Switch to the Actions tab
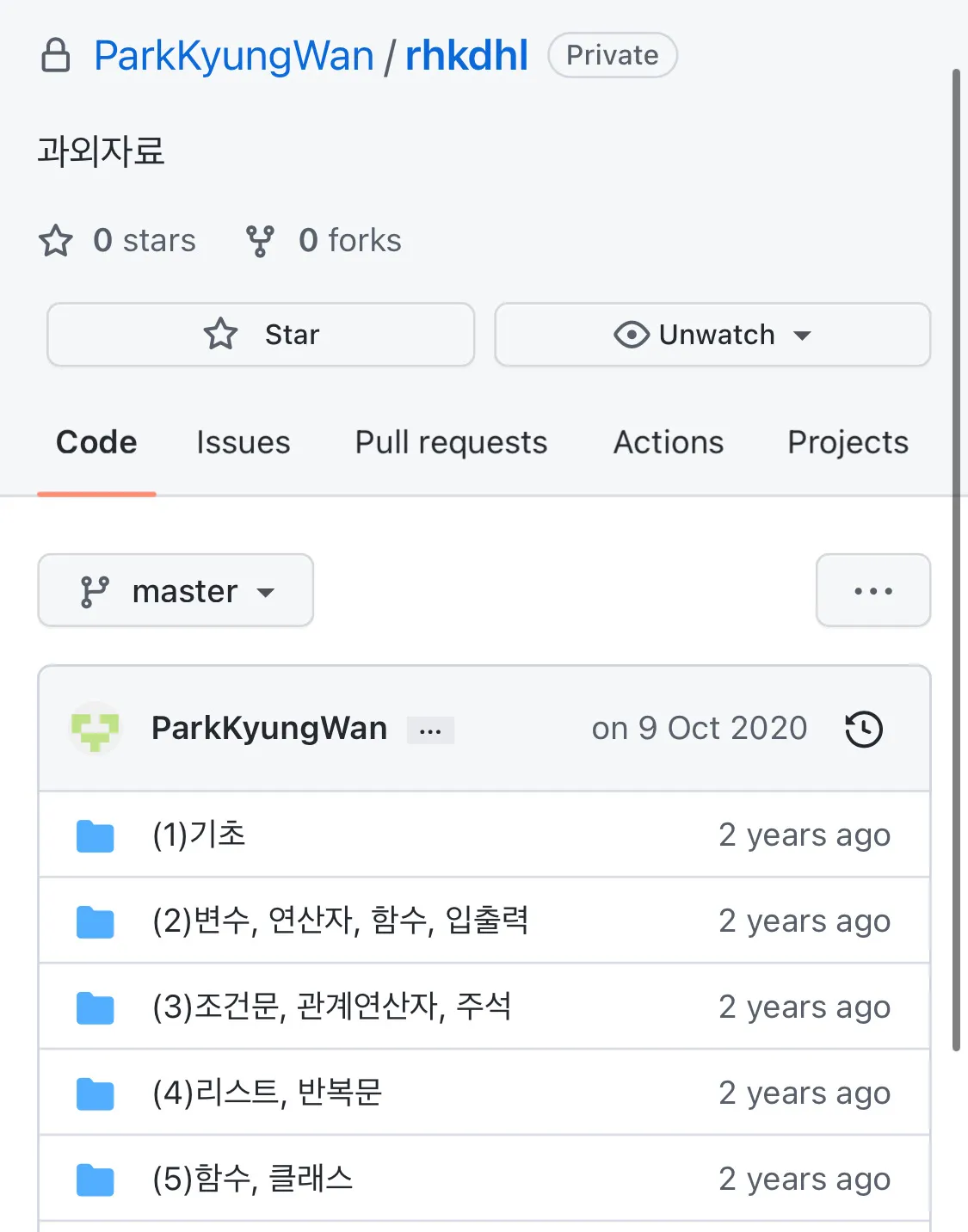968x1232 pixels. [x=668, y=442]
